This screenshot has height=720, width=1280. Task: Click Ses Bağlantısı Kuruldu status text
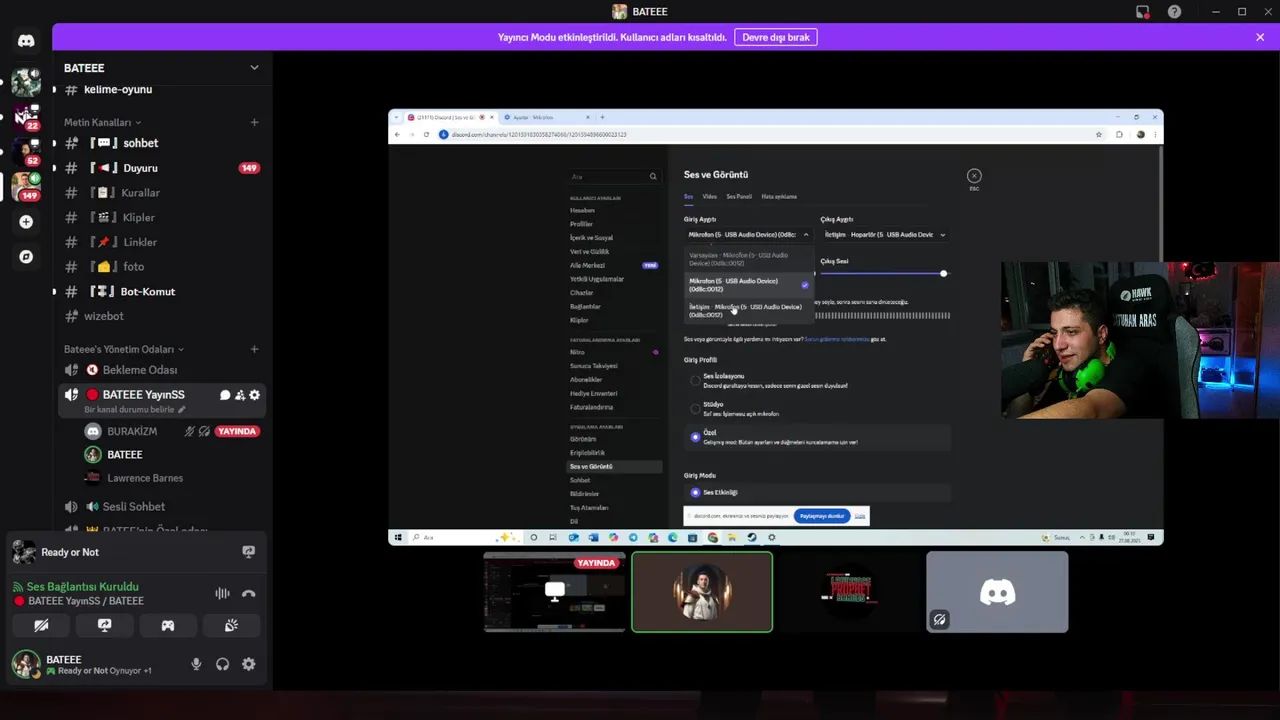[x=83, y=587]
